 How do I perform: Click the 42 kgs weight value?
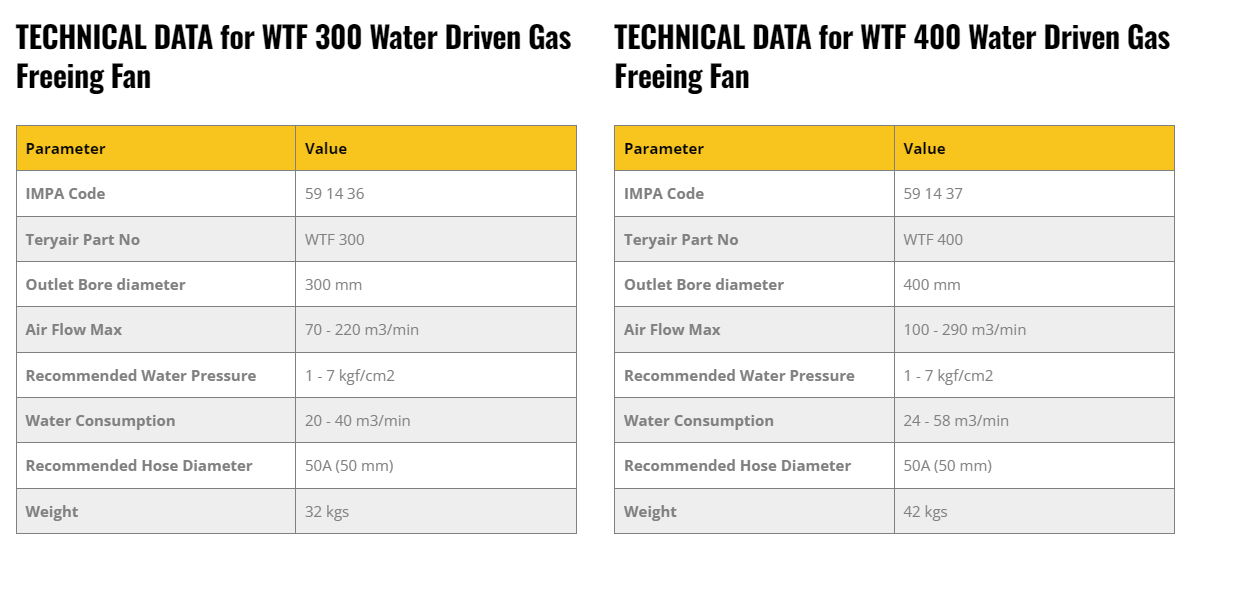925,512
